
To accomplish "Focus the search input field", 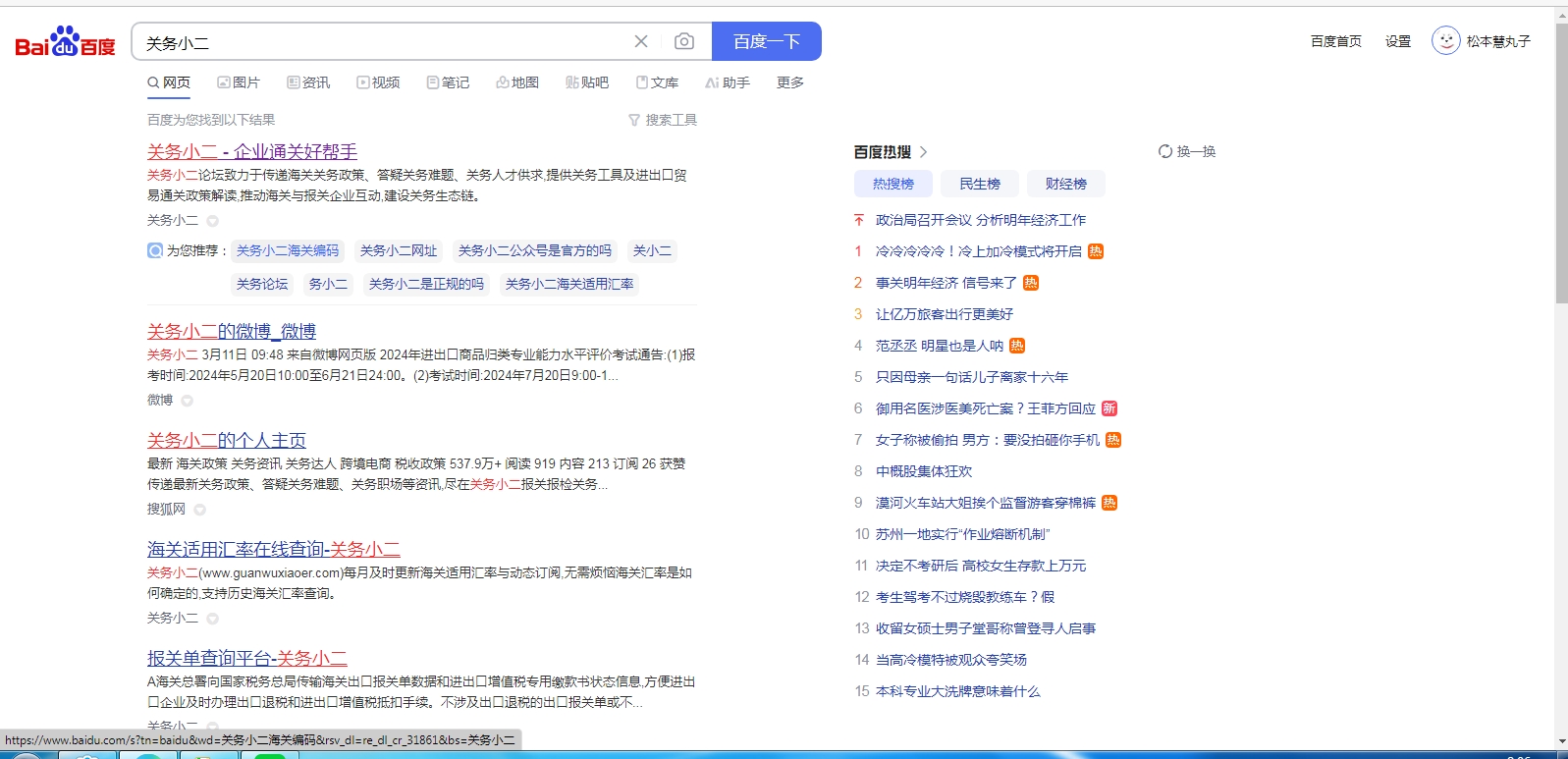I will coord(383,42).
